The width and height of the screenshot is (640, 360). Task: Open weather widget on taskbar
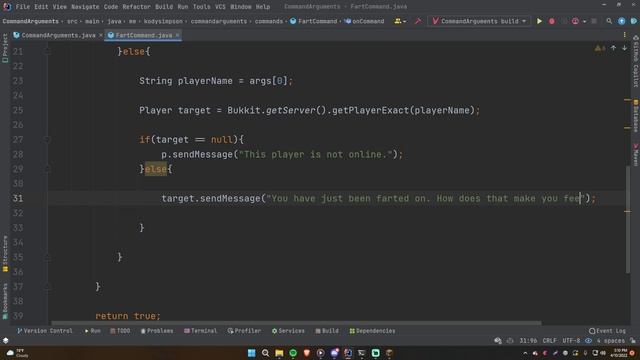pos(17,353)
